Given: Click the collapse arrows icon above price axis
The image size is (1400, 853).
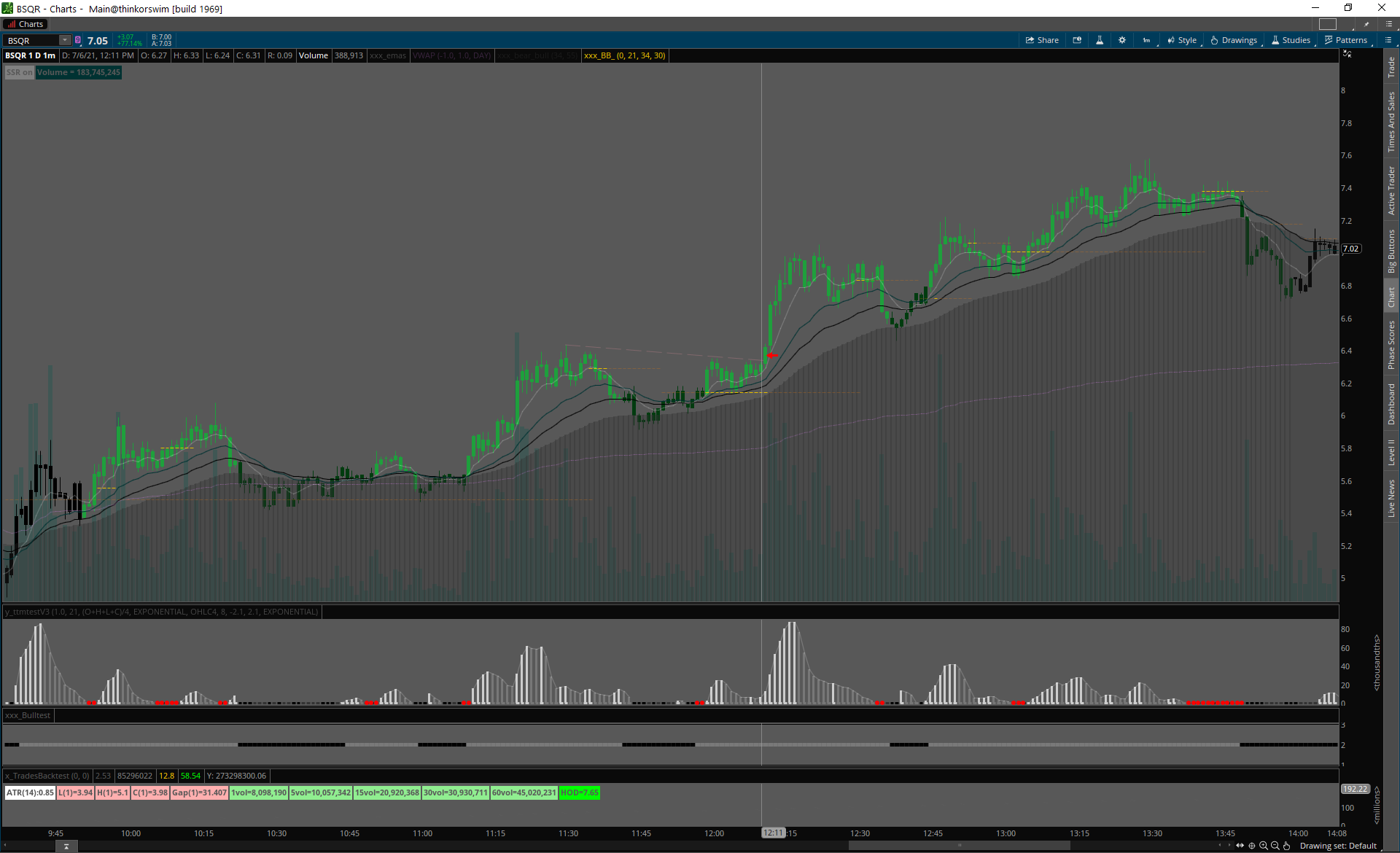Looking at the screenshot, I should point(1347,55).
